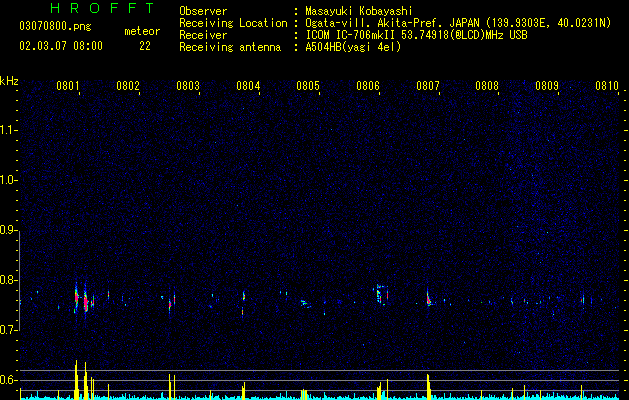Click the 0804 time marker
The image size is (629, 400).
pos(248,86)
